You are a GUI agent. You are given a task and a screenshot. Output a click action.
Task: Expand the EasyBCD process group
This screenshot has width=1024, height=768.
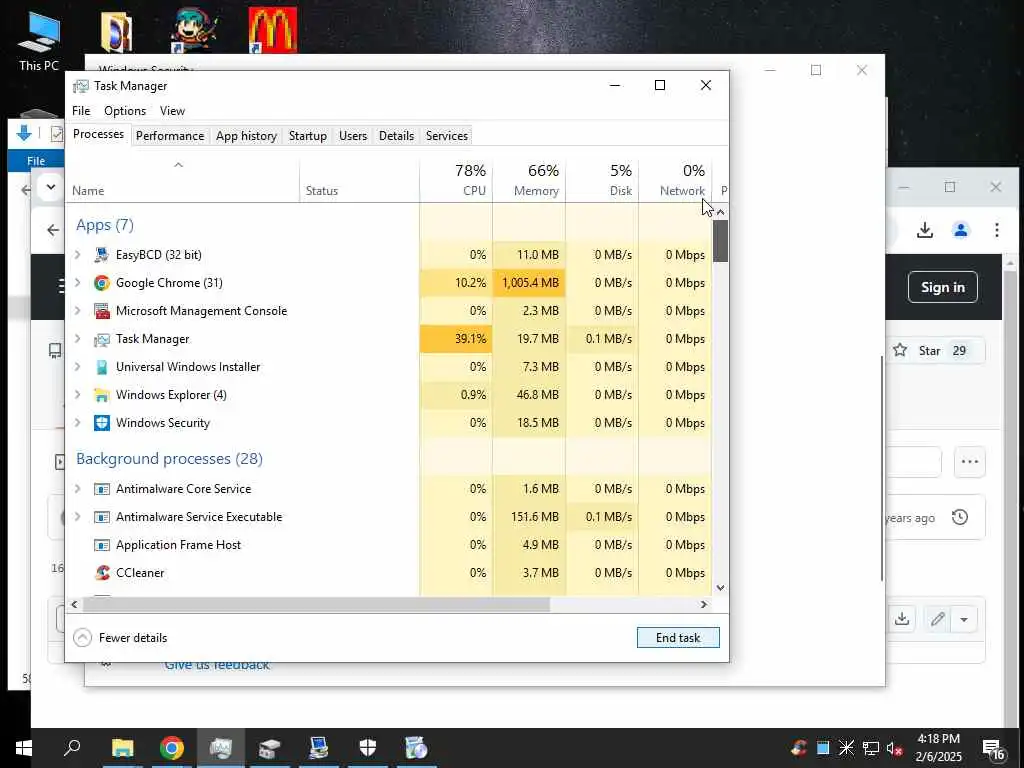click(x=78, y=255)
